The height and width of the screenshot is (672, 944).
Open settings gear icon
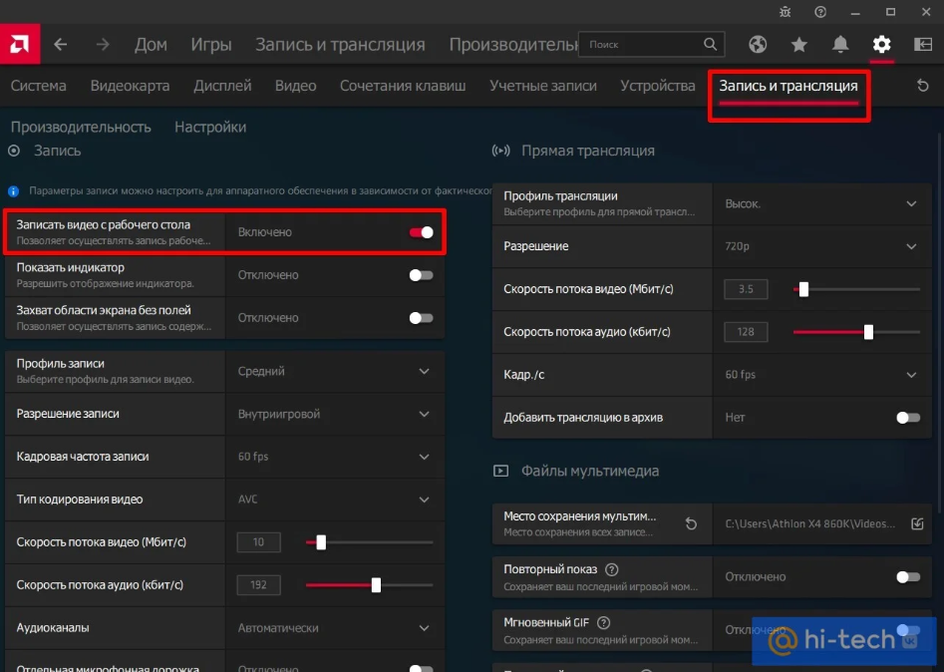pos(881,44)
